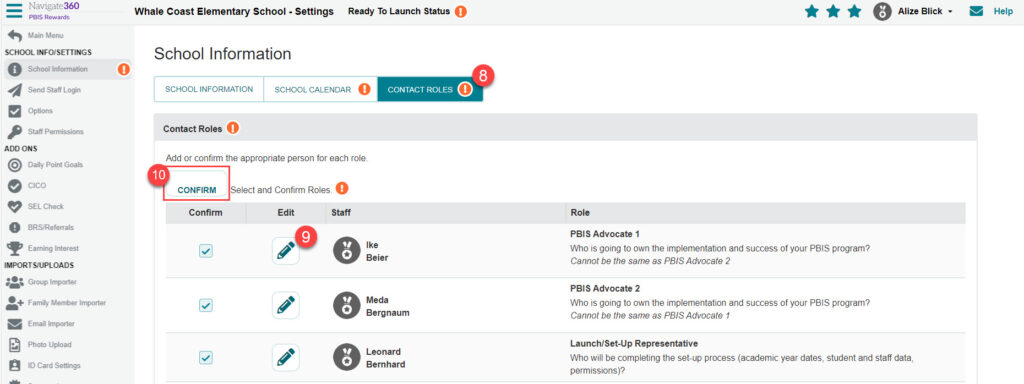Edit Meda Bergnaum's role with pencil icon
The width and height of the screenshot is (1024, 384).
(x=286, y=305)
